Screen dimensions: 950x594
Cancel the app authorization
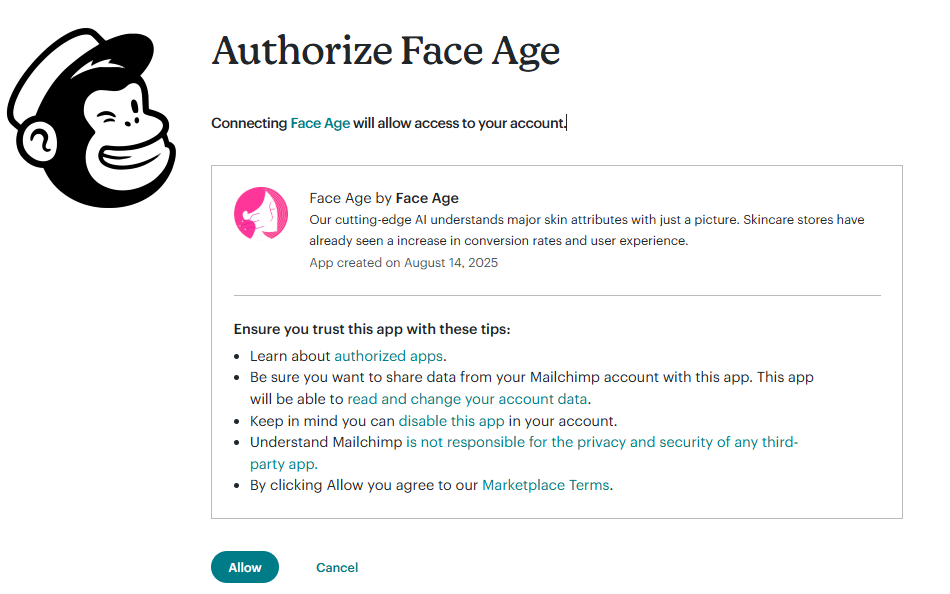point(337,567)
